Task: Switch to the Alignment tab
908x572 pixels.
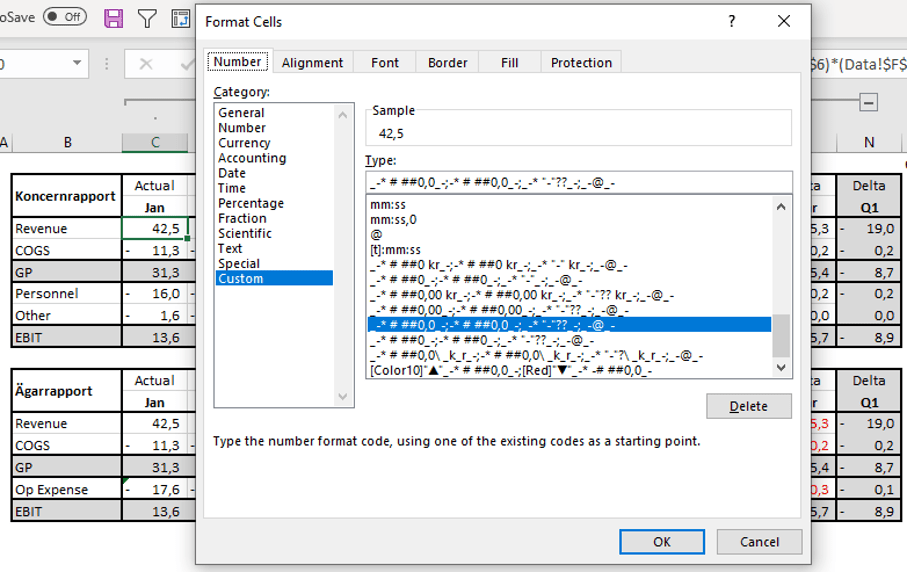Action: pyautogui.click(x=312, y=62)
